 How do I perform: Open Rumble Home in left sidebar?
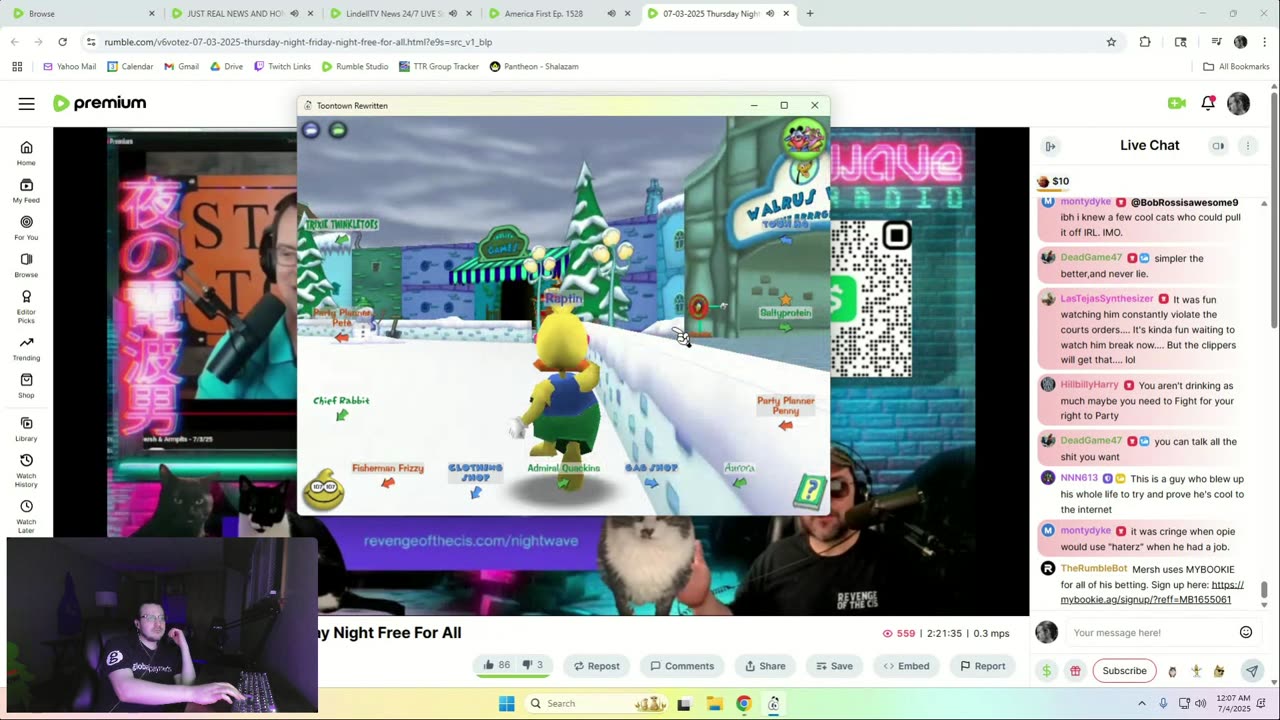[26, 153]
